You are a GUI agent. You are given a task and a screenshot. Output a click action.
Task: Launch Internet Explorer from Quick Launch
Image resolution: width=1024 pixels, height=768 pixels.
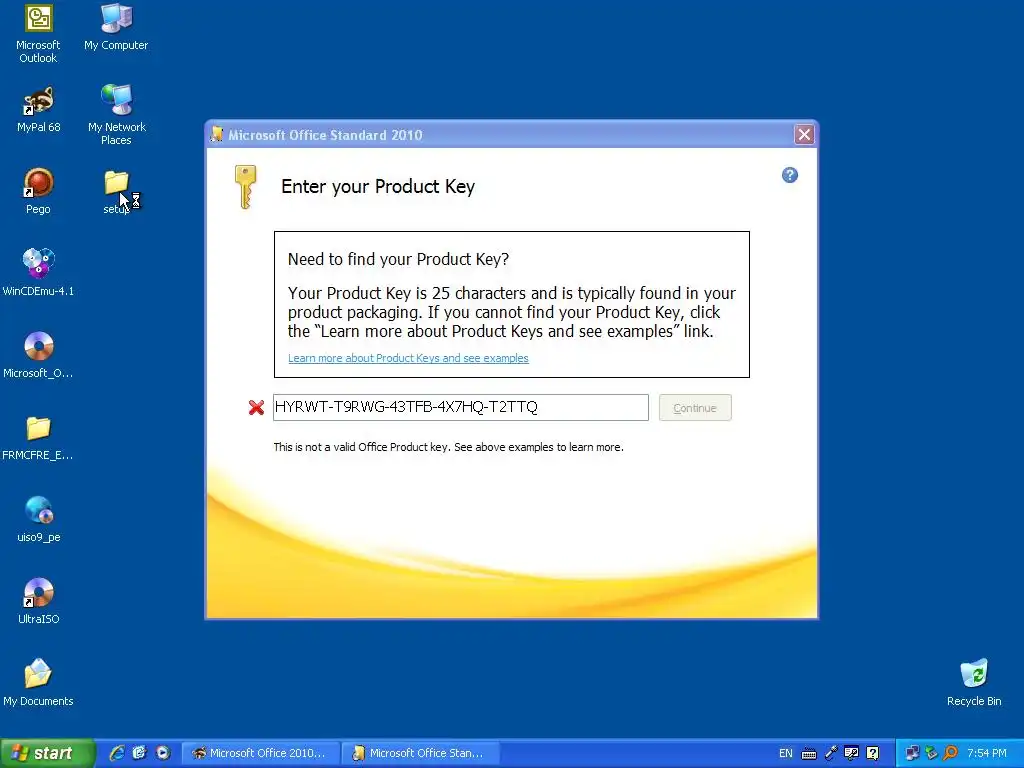click(117, 753)
